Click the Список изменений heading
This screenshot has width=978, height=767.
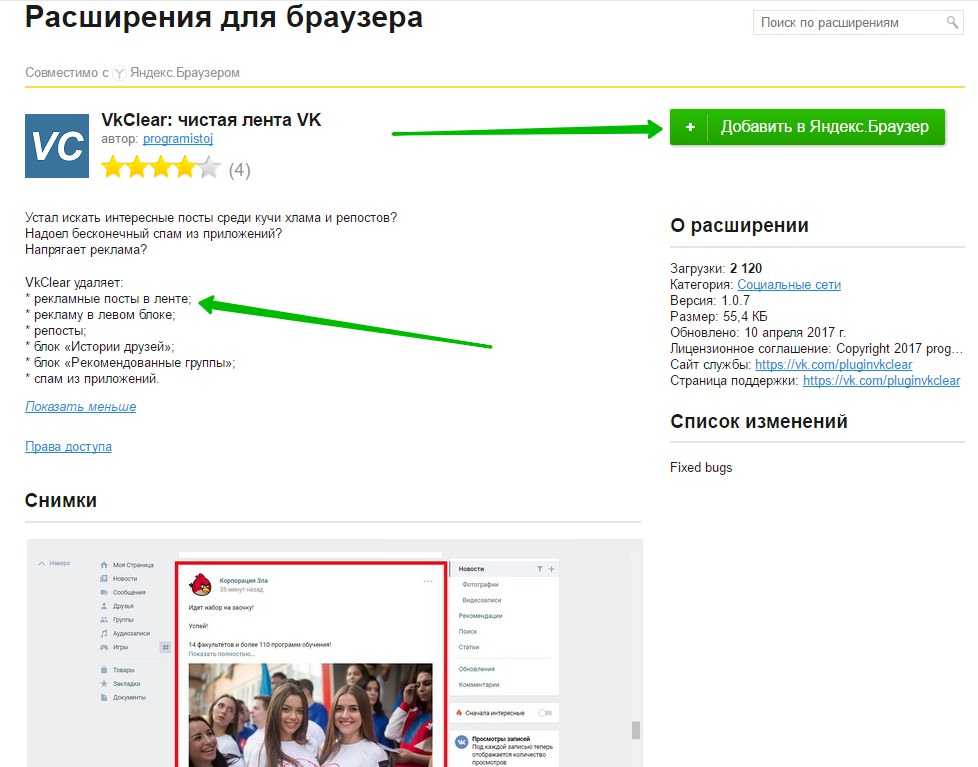coord(759,422)
